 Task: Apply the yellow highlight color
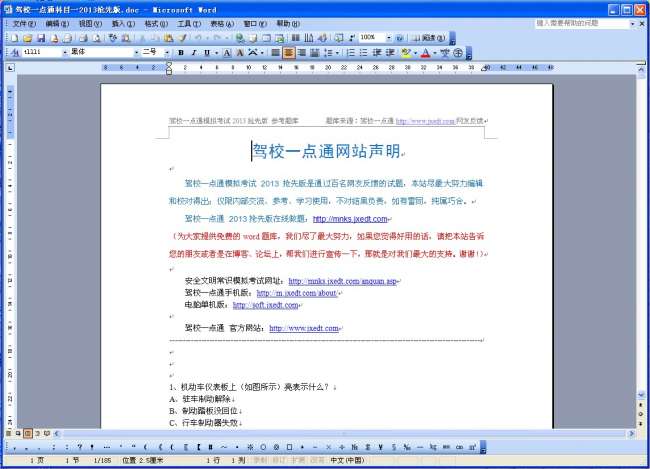click(x=406, y=53)
